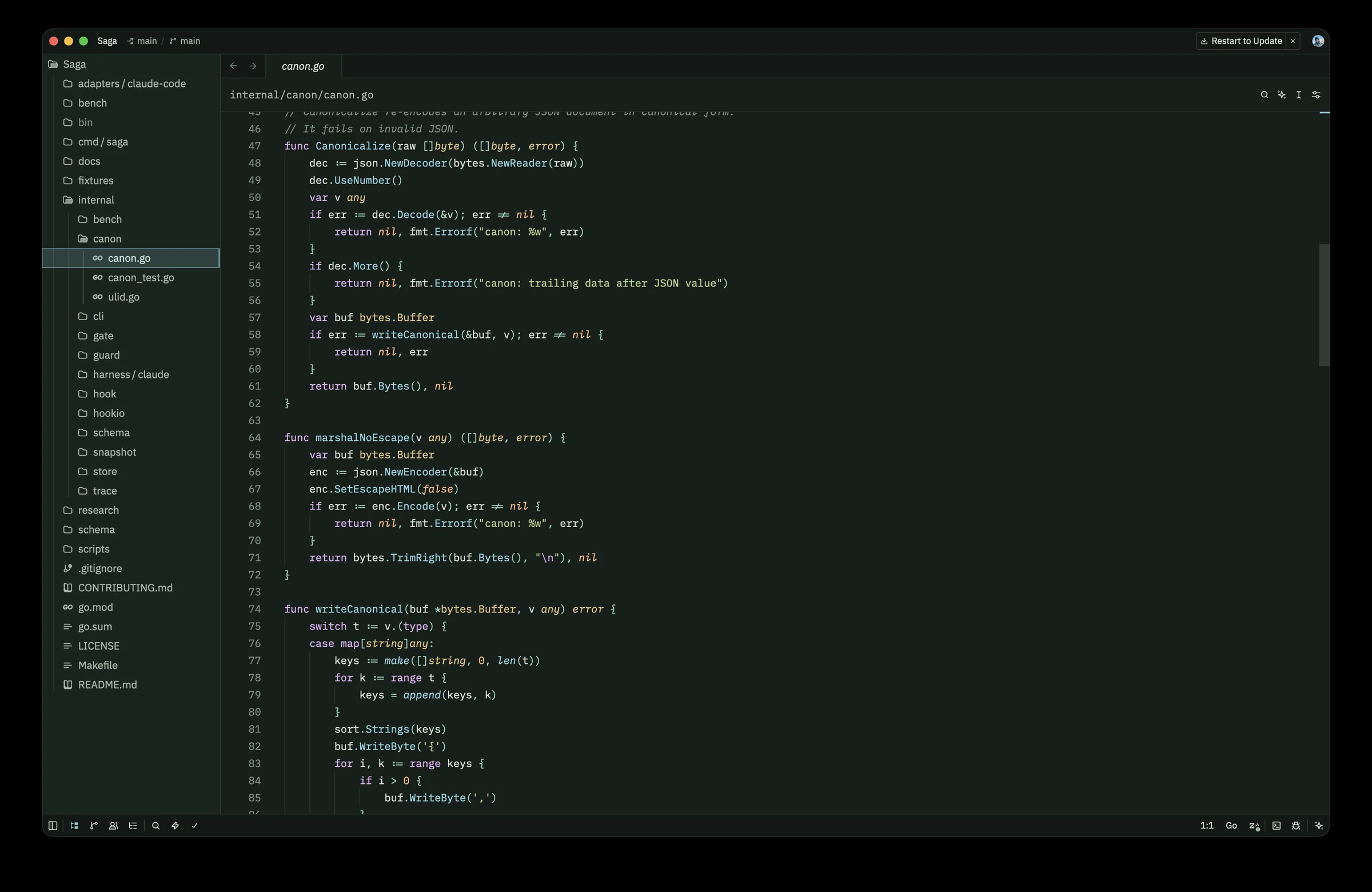Open the .gitignore file

[131, 568]
